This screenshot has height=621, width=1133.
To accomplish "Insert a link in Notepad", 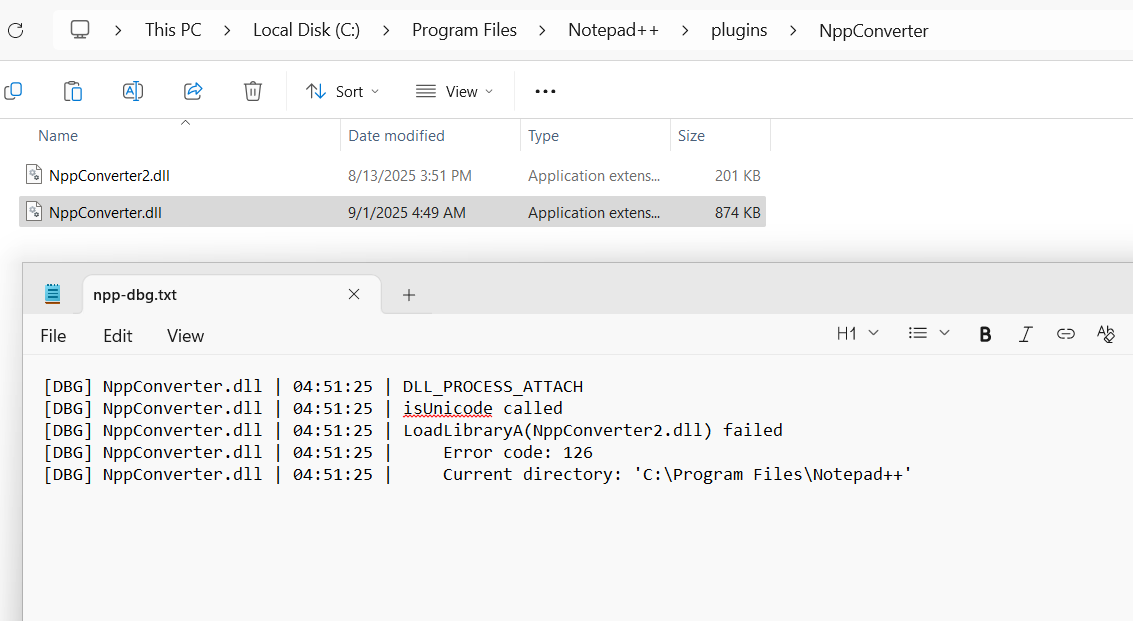I will click(x=1066, y=334).
